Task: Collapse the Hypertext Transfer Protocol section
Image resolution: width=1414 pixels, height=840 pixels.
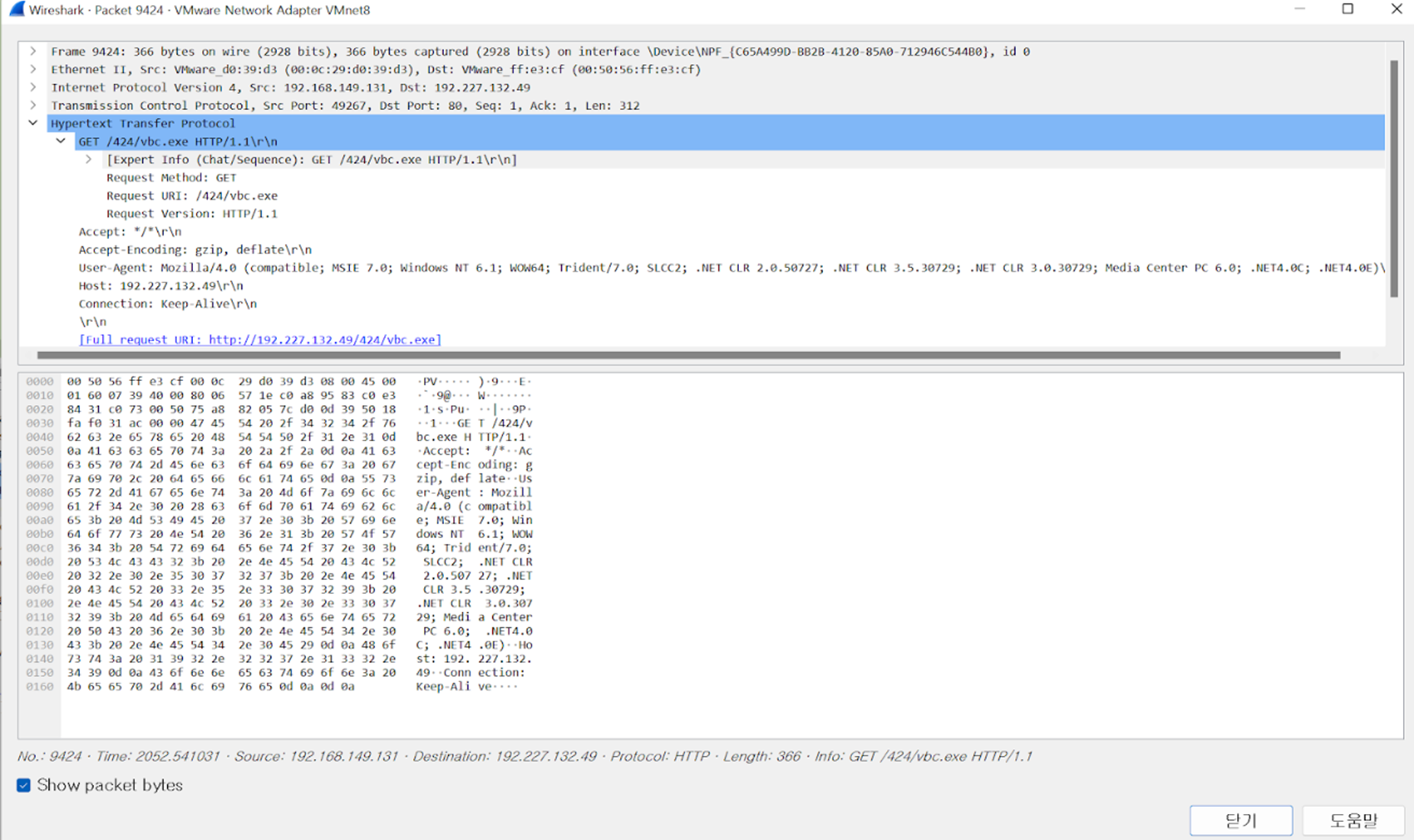Action: (32, 123)
